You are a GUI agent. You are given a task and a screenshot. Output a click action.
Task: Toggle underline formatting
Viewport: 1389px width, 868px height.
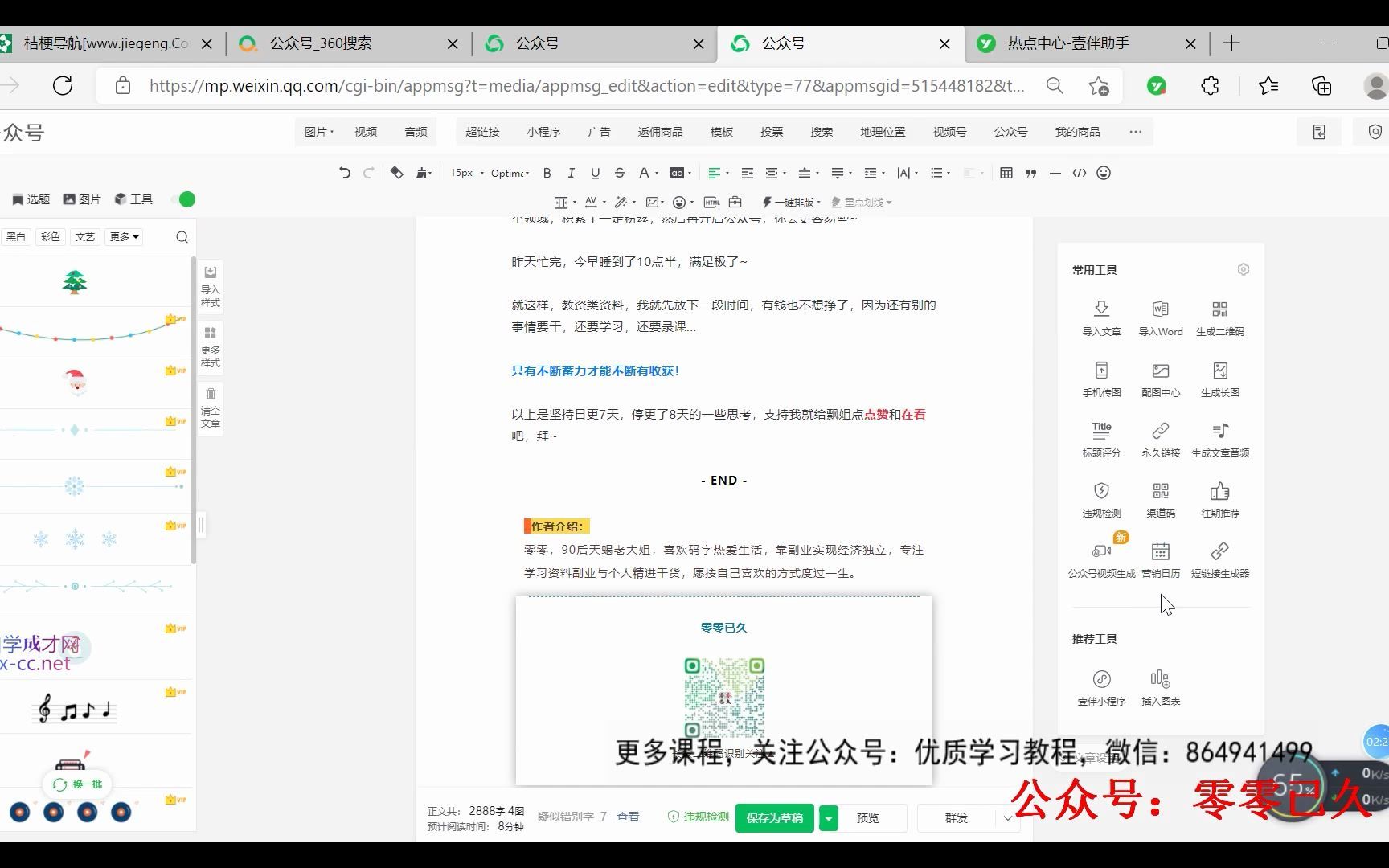[595, 173]
